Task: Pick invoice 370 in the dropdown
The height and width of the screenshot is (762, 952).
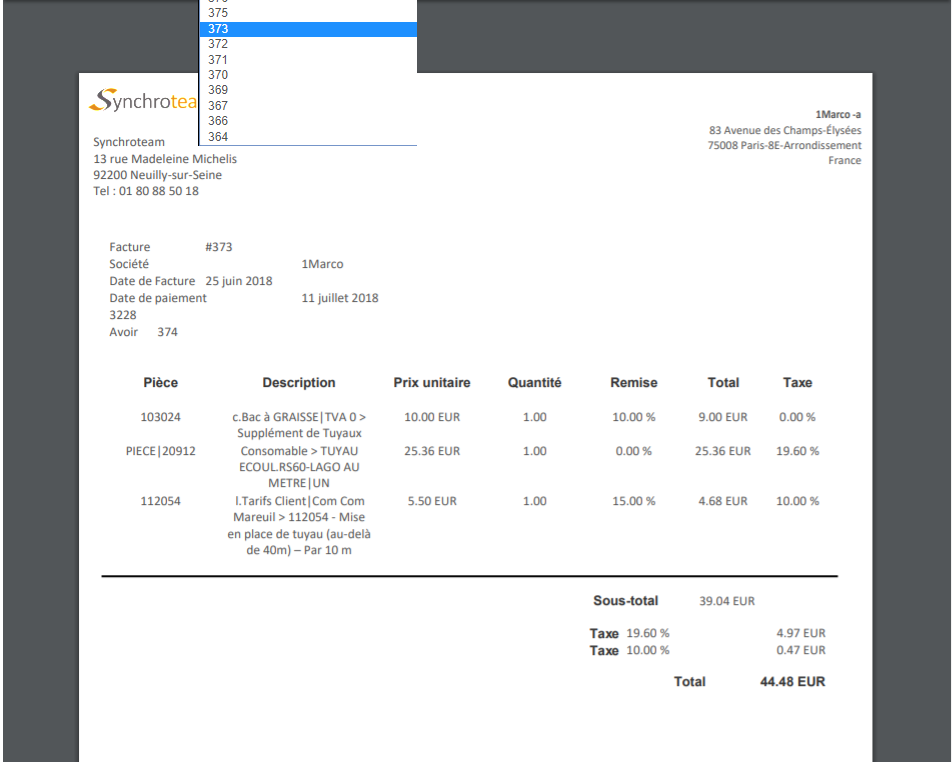Action: [308, 75]
